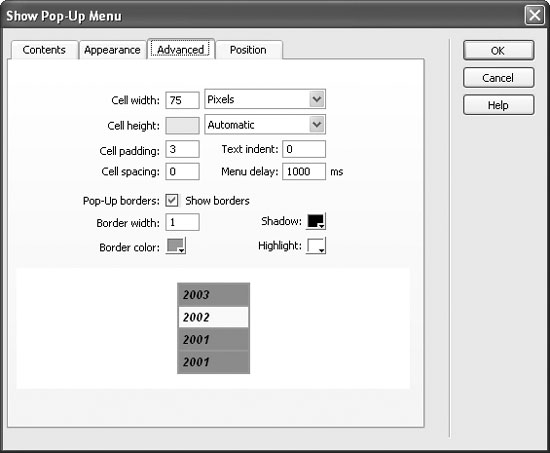Toggle the Show borders checkbox
The width and height of the screenshot is (550, 453).
tap(172, 200)
